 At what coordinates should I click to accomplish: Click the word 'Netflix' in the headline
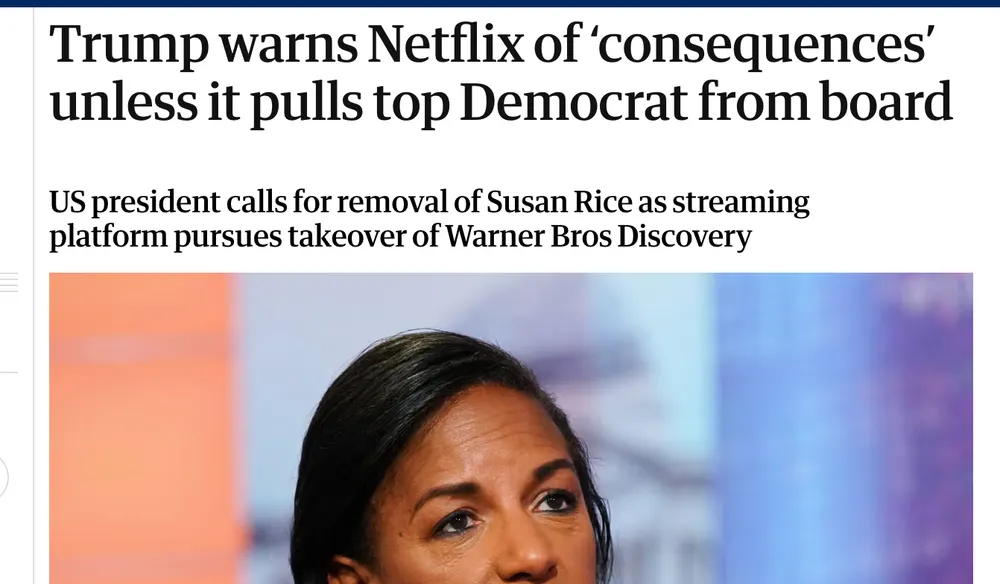(x=445, y=44)
